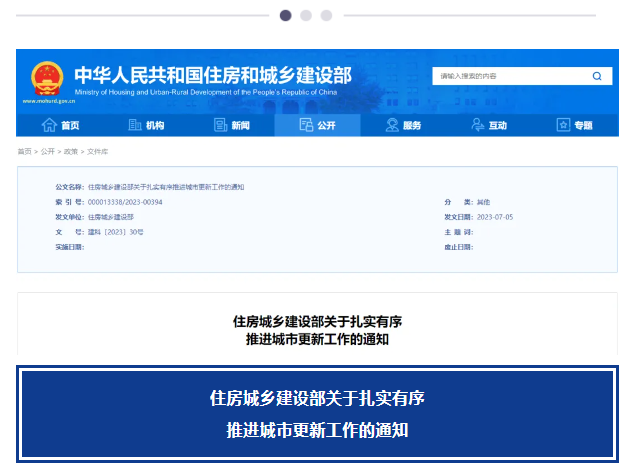Open 政策 in the breadcrumb trail
Screen dimensions: 627x464
tap(71, 151)
